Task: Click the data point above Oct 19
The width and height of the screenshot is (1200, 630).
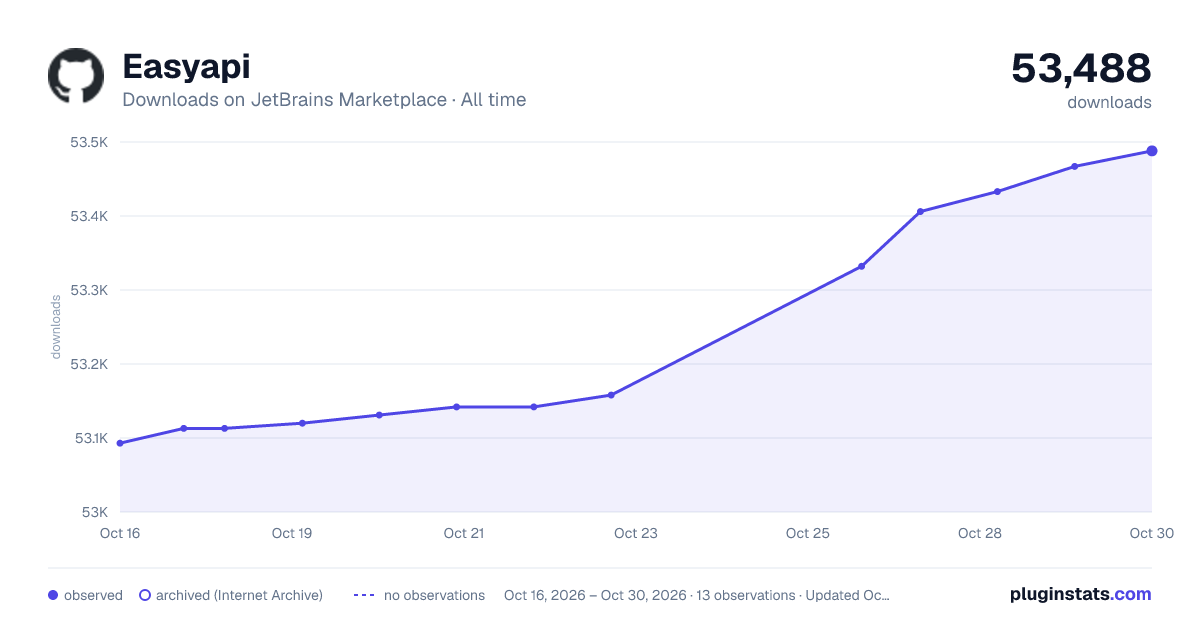Action: pyautogui.click(x=302, y=423)
